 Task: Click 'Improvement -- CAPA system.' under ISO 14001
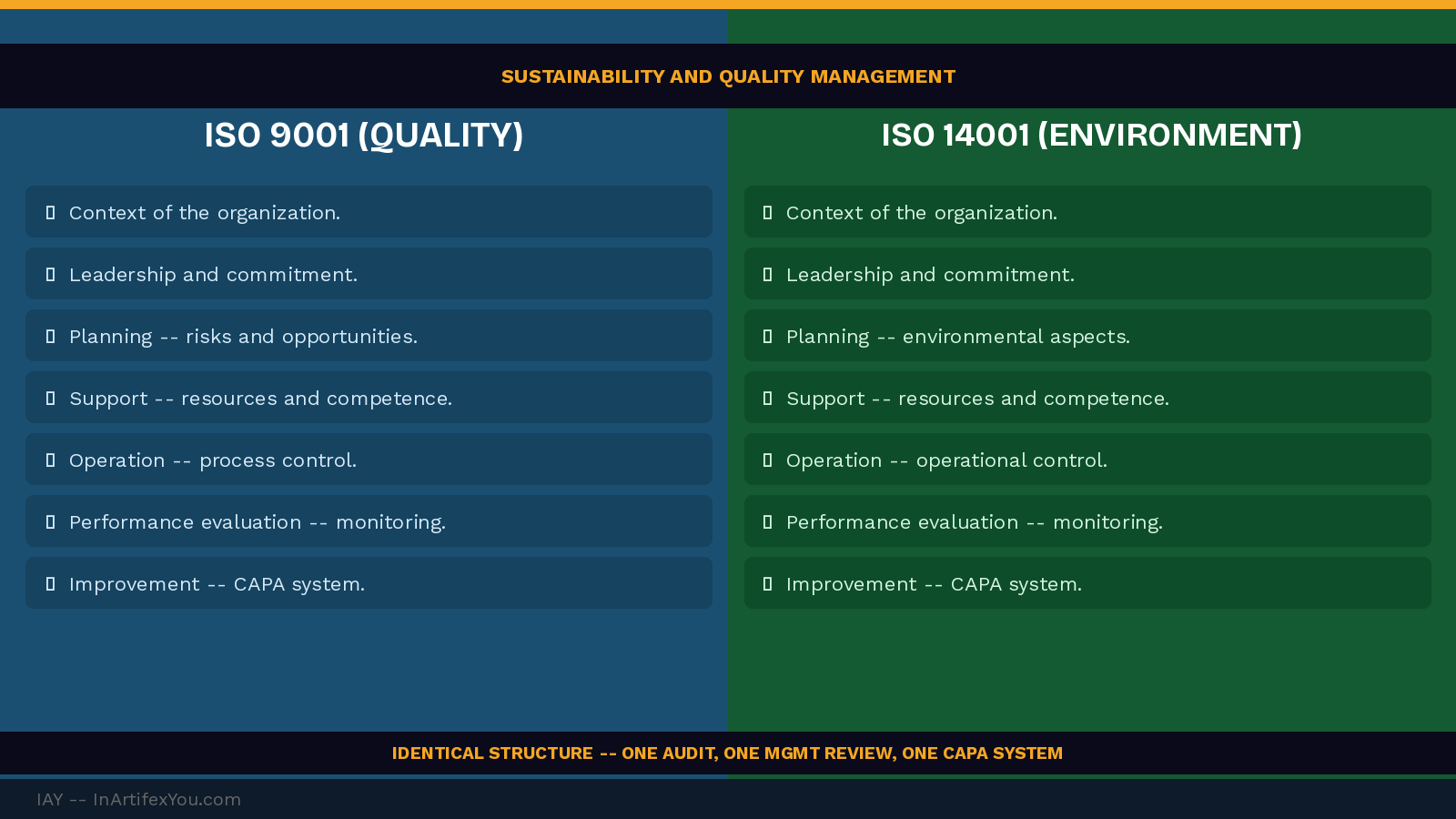(x=1087, y=583)
